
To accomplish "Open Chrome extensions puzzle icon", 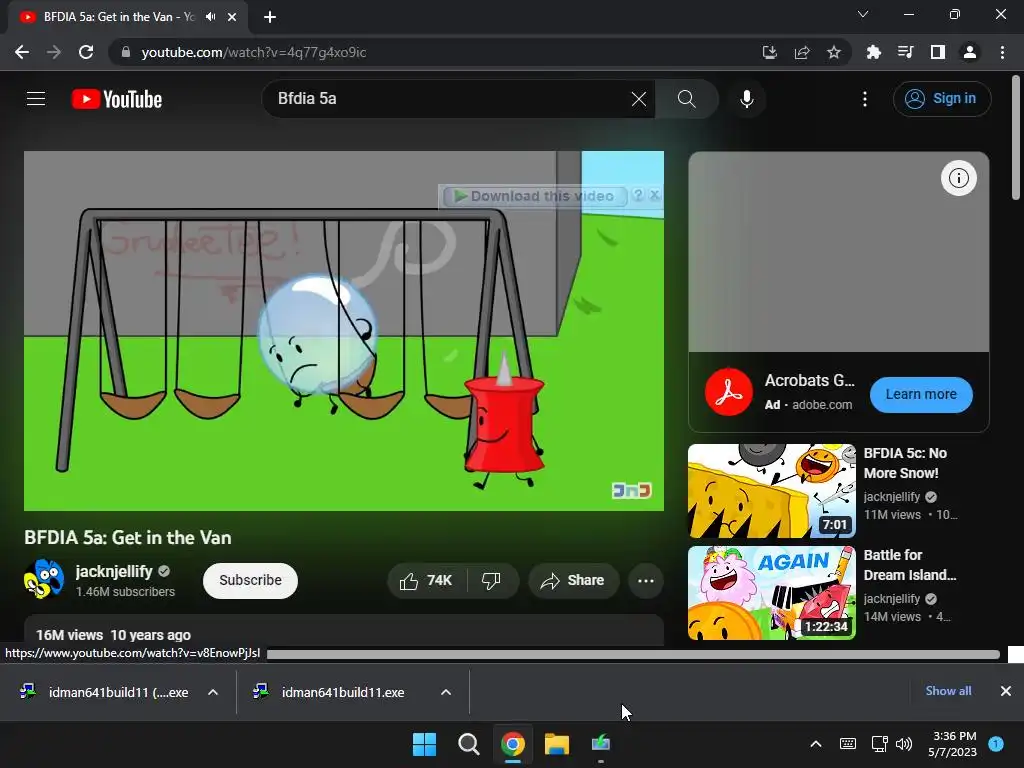I will (x=873, y=52).
